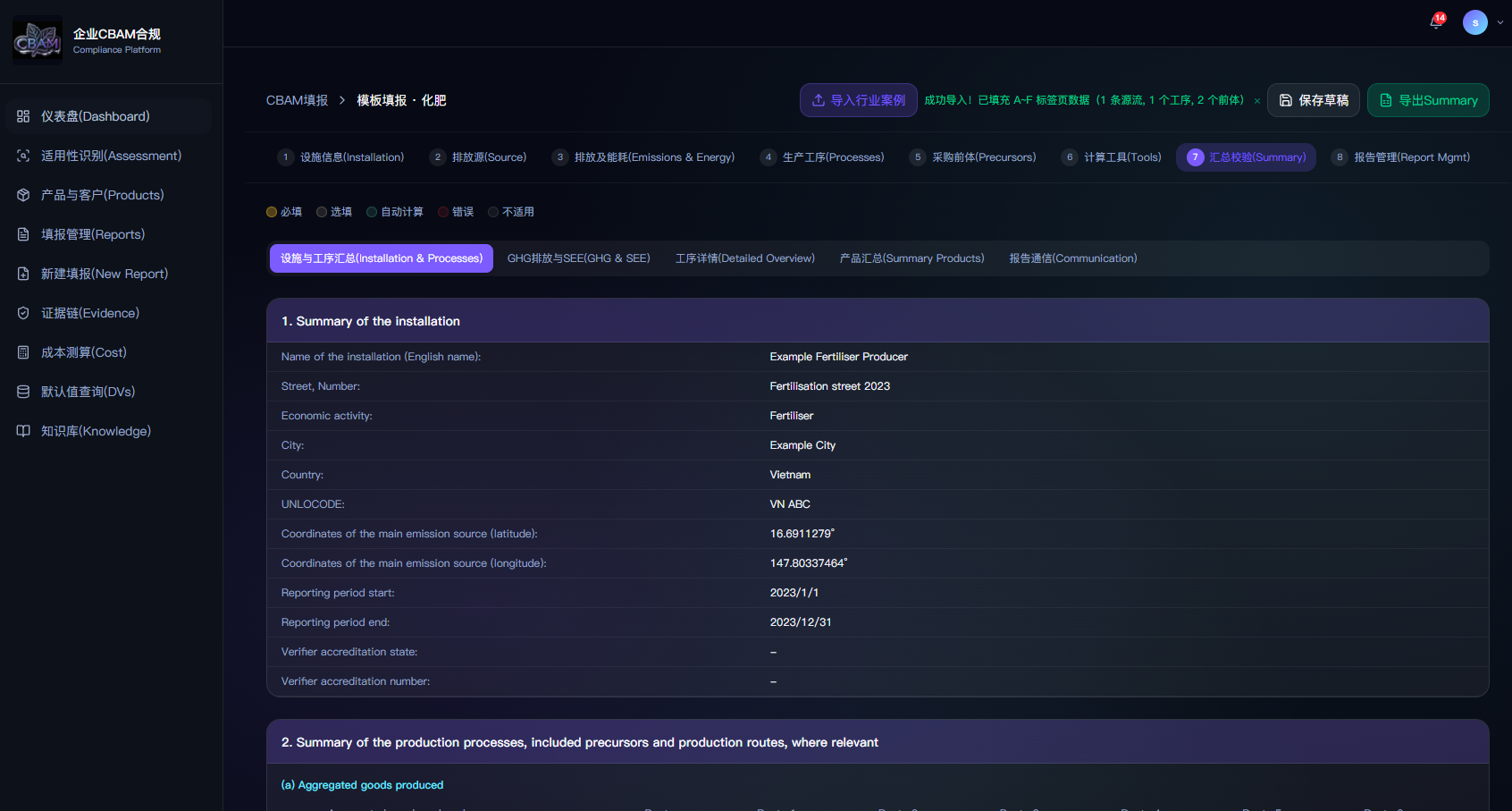Click 导出Summary export button

pyautogui.click(x=1428, y=100)
